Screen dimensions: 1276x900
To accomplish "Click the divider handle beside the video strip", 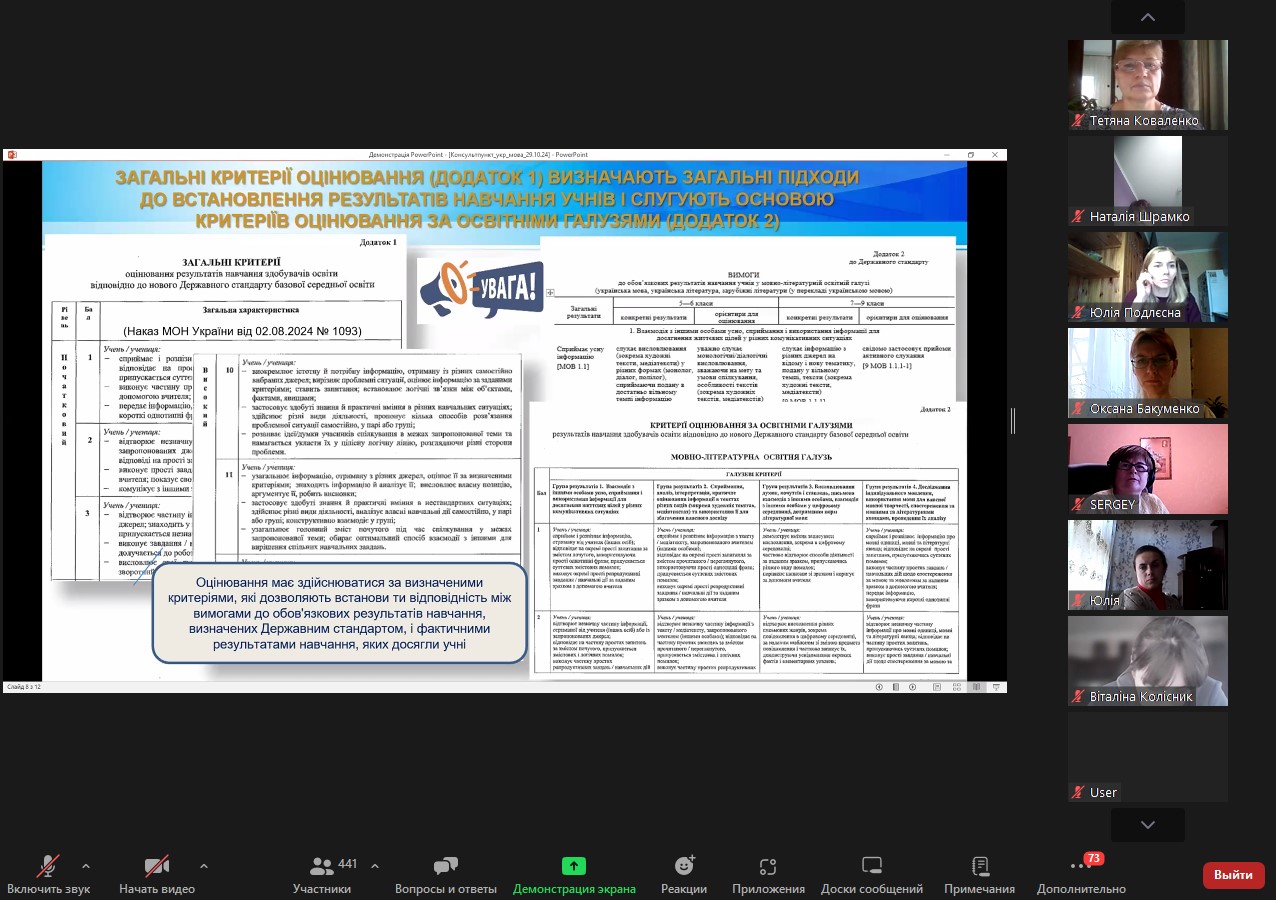I will (x=1012, y=421).
